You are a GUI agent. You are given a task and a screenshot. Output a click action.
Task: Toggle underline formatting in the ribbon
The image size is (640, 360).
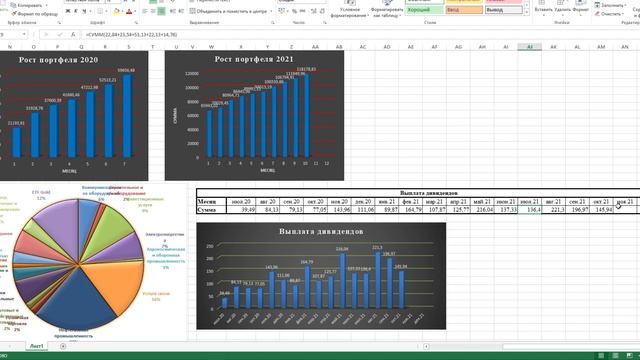[x=84, y=11]
